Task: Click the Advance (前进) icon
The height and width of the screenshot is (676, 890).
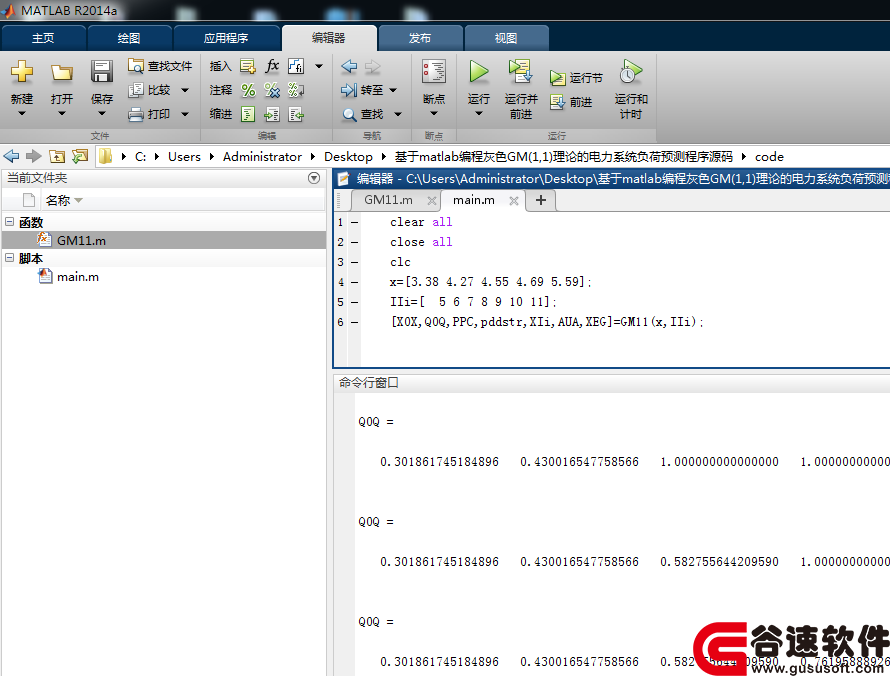Action: pyautogui.click(x=557, y=102)
